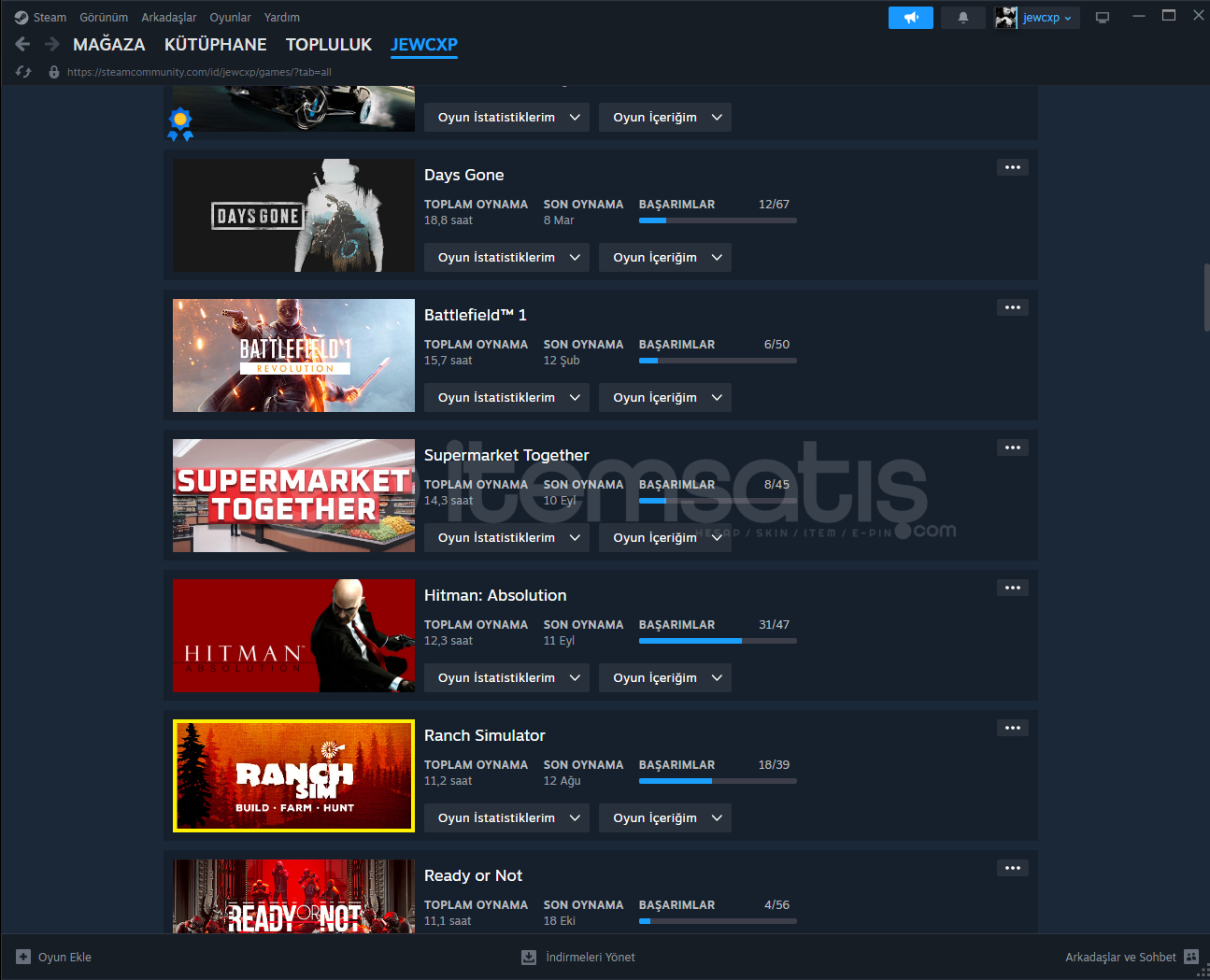1210x980 pixels.
Task: Open the Battlefield™ 1 game title link
Action: coord(476,315)
